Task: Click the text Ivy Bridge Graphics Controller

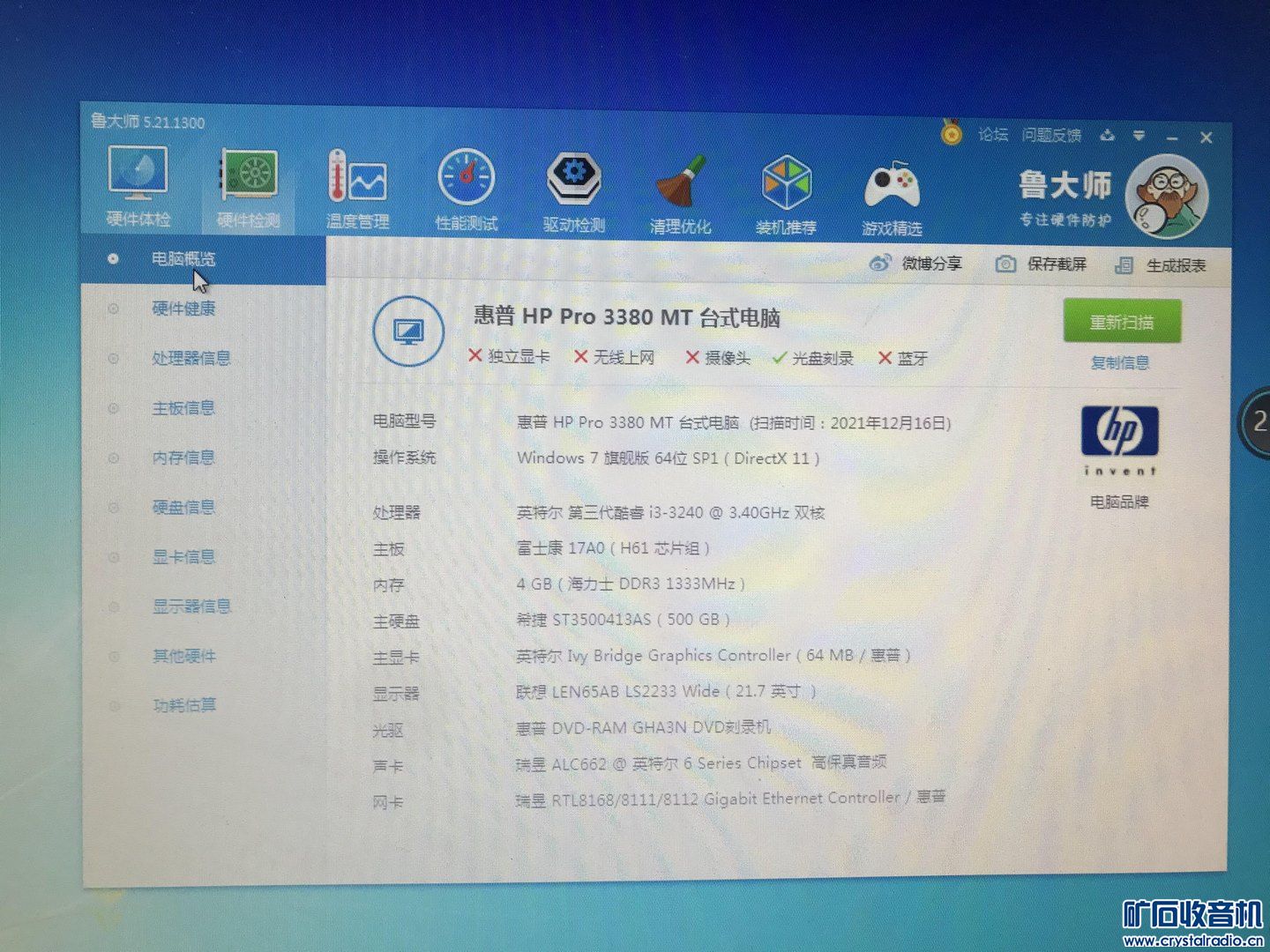Action: tap(679, 655)
